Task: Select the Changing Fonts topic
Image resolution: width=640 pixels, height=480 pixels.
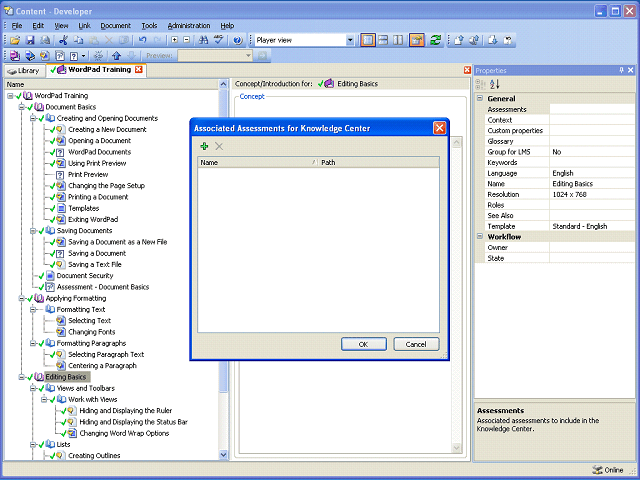Action: click(x=91, y=332)
